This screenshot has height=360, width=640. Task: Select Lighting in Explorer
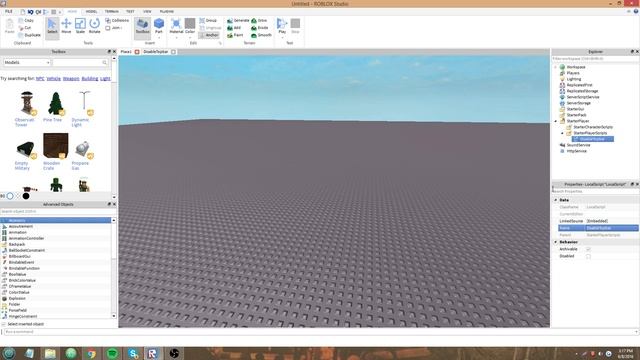point(573,79)
